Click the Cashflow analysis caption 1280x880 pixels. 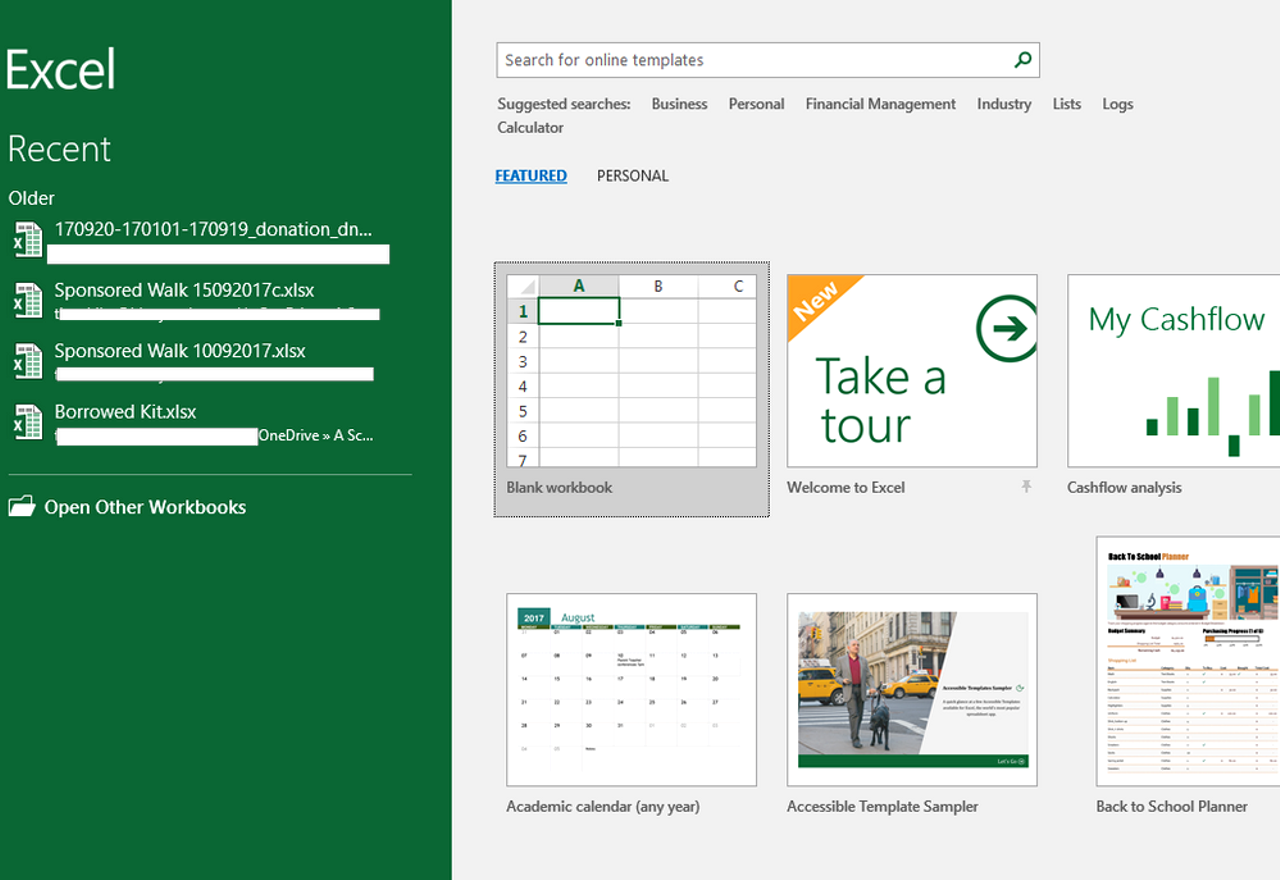click(x=1124, y=488)
